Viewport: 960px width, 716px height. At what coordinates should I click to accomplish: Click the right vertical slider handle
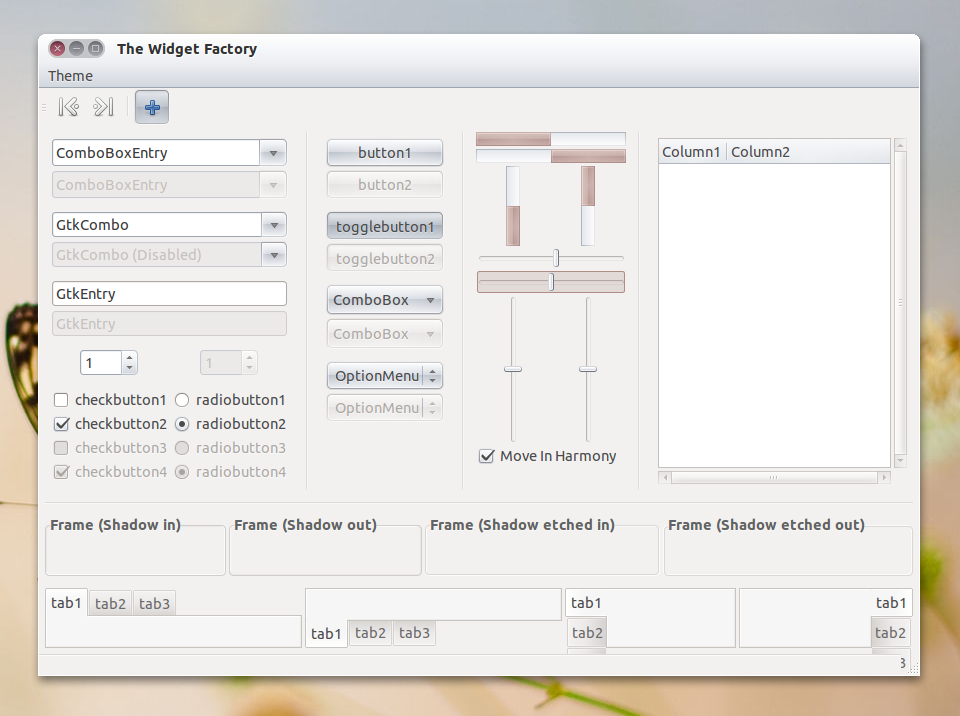click(588, 369)
